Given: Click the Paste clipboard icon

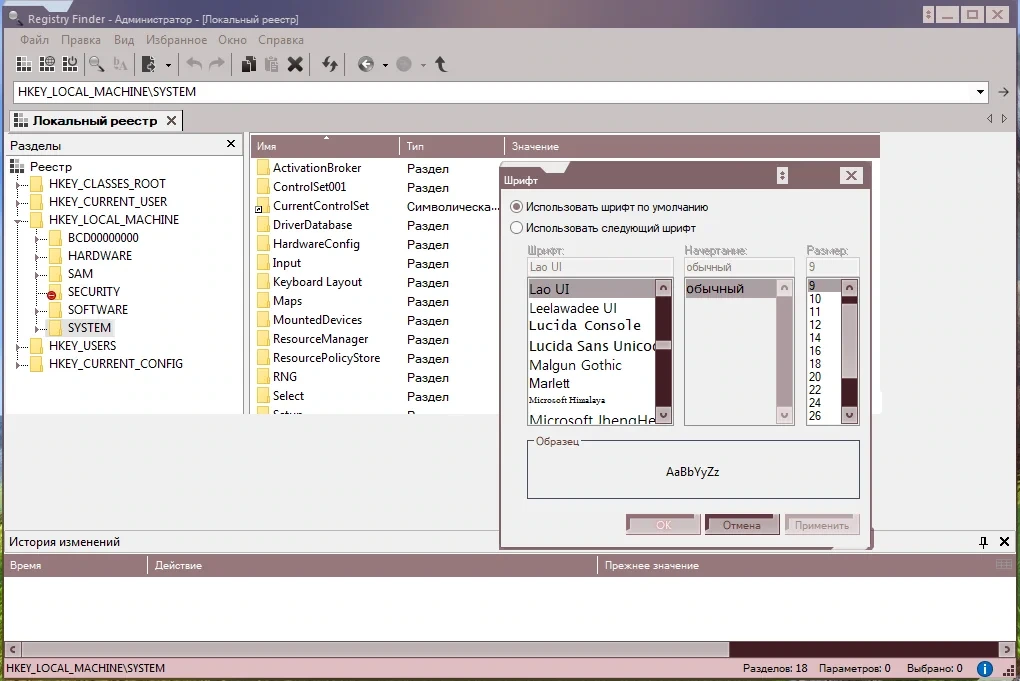Looking at the screenshot, I should click(x=271, y=64).
